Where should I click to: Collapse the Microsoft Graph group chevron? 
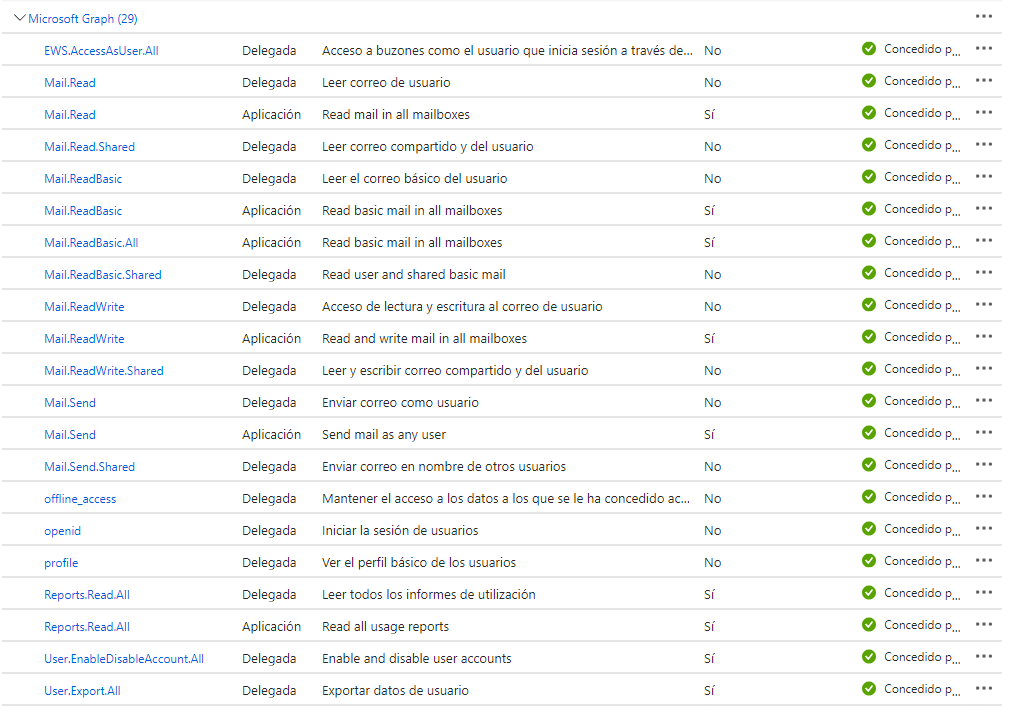19,18
